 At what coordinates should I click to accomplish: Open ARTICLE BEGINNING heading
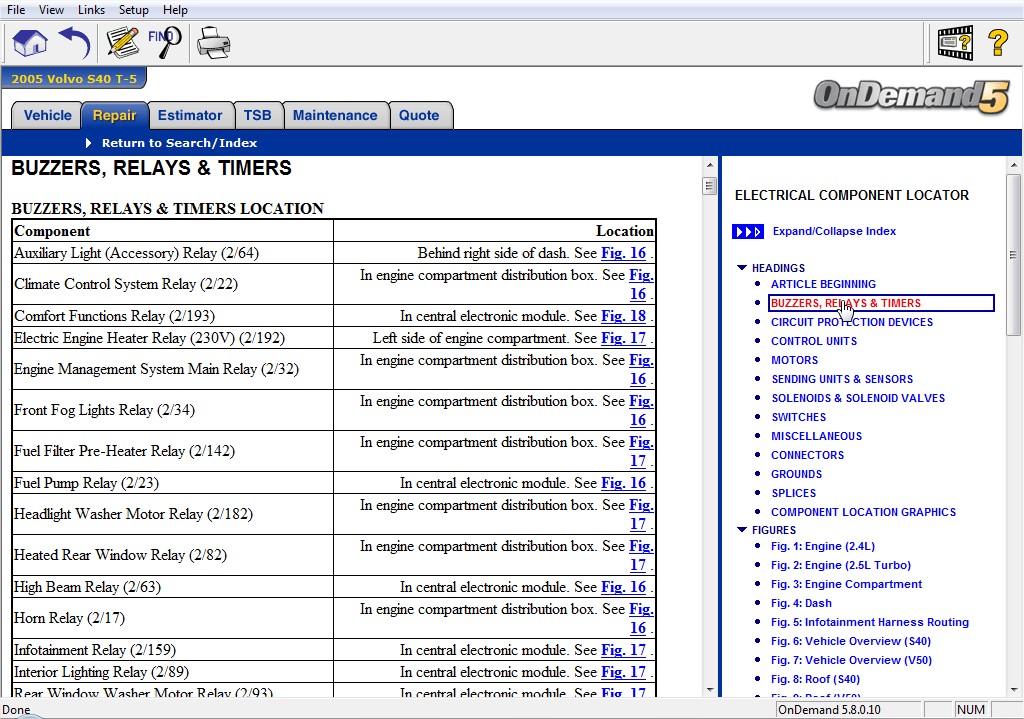point(823,284)
